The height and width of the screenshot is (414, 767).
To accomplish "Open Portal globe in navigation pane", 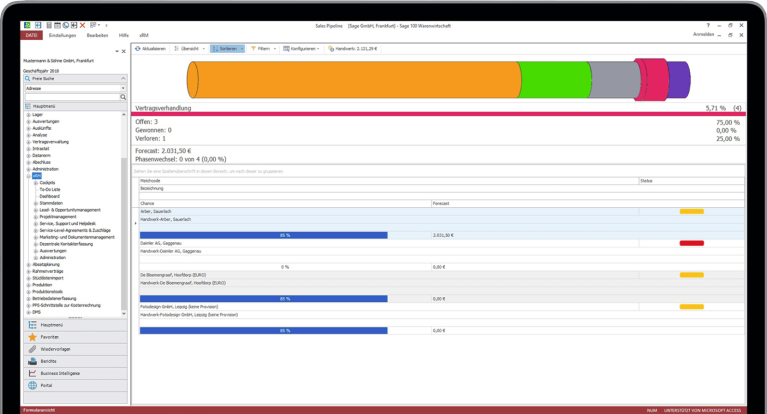I will click(33, 385).
